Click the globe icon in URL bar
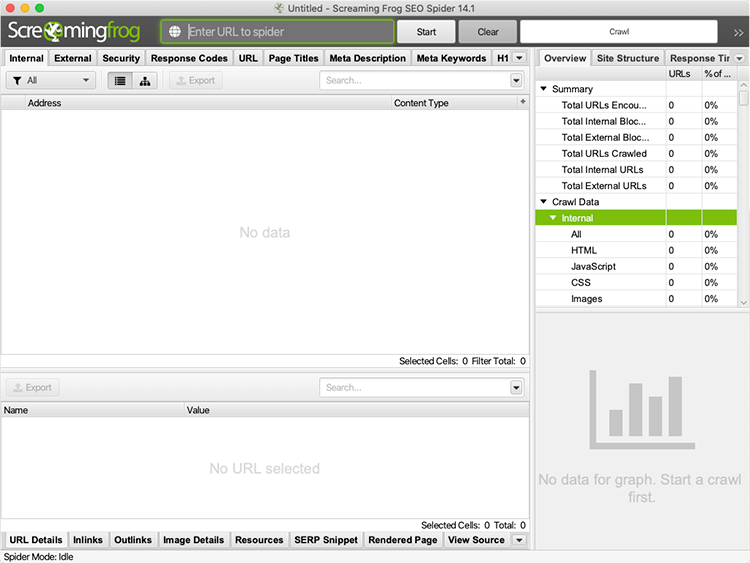 [175, 32]
